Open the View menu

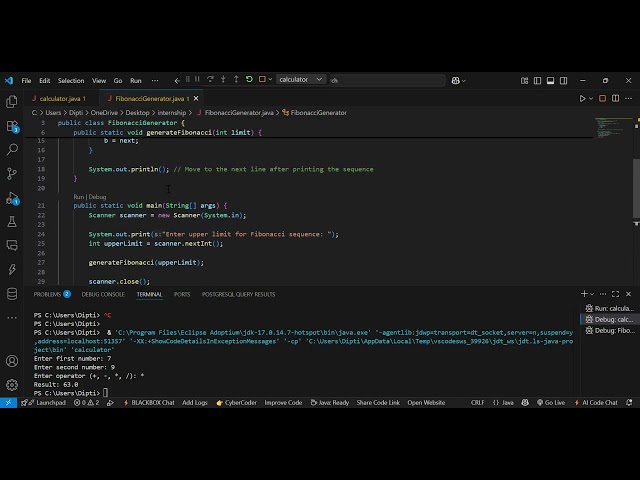point(99,81)
